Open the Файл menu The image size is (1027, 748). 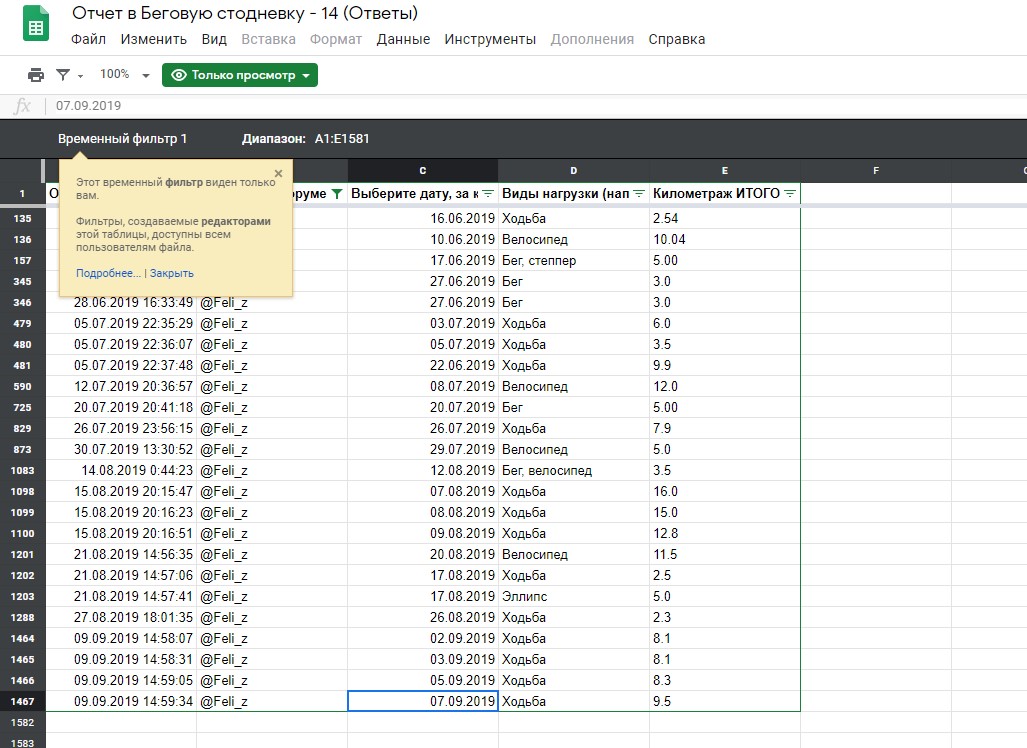[x=88, y=40]
